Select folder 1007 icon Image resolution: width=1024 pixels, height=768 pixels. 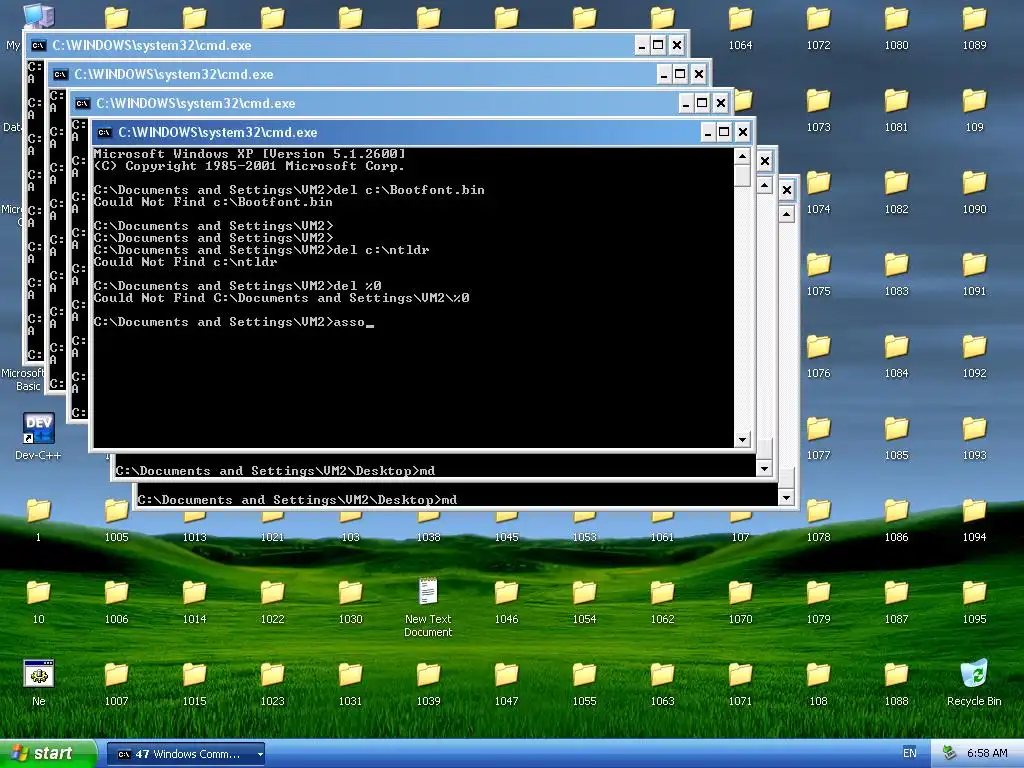coord(116,675)
